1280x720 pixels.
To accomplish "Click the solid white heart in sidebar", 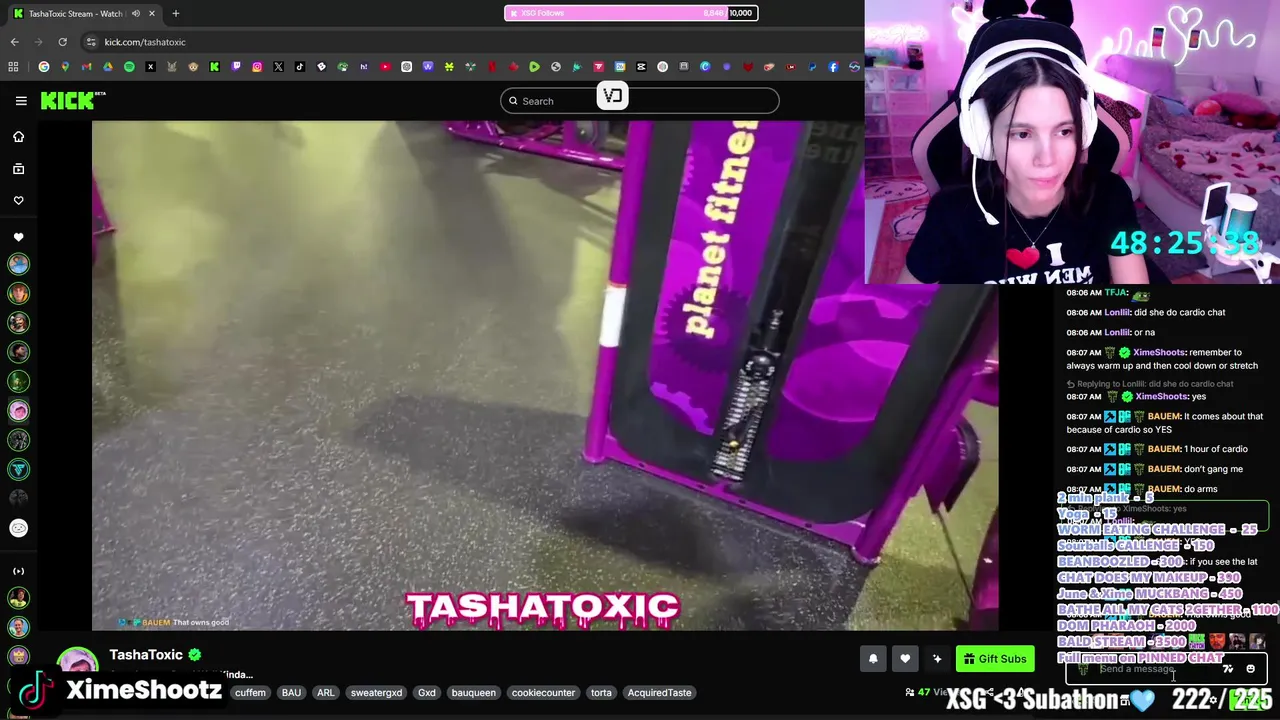I will tap(18, 237).
